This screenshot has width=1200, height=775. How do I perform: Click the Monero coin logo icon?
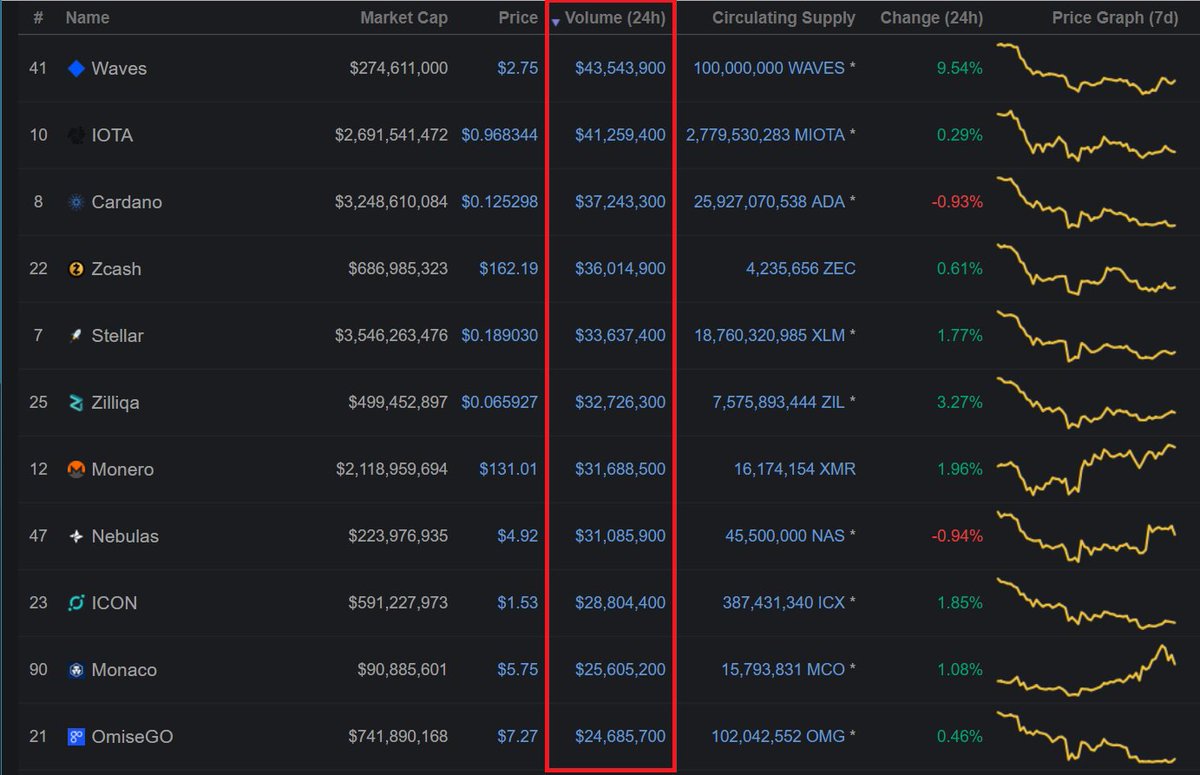76,469
